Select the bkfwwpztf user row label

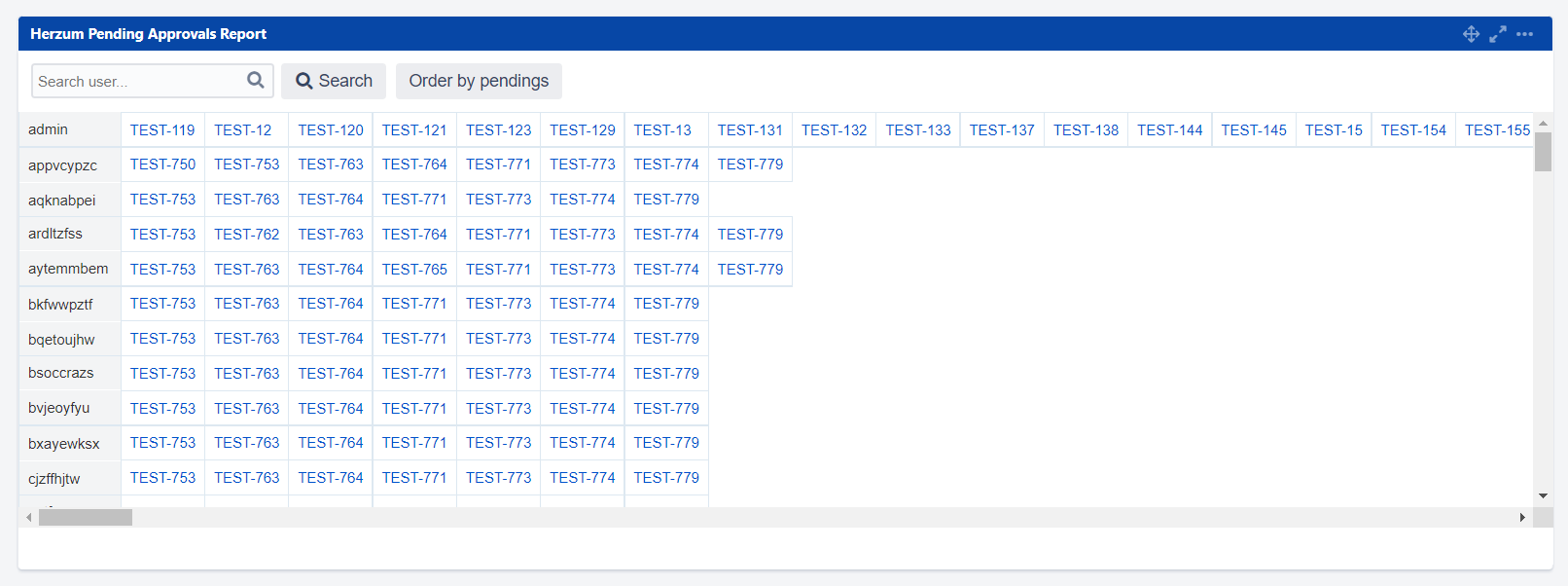coord(60,305)
